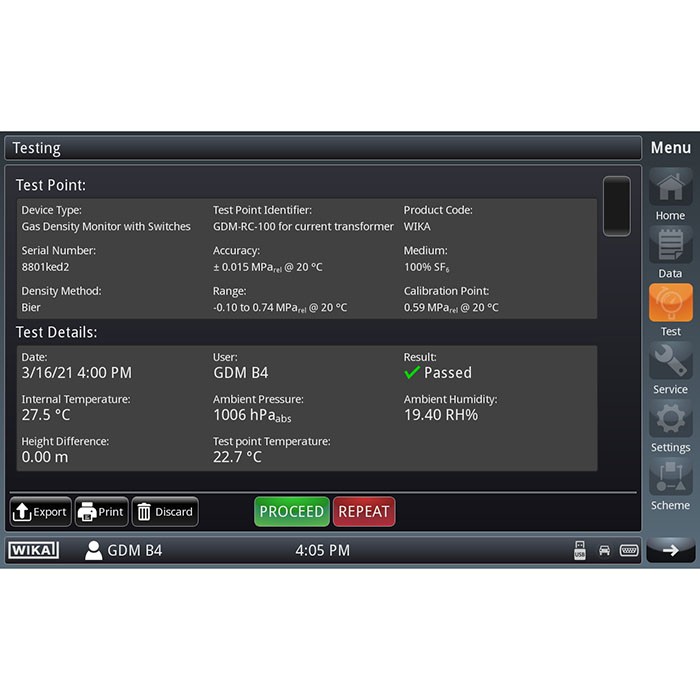Image resolution: width=700 pixels, height=700 pixels.
Task: Click ambient humidity 19.40 RH%
Action: coord(441,415)
